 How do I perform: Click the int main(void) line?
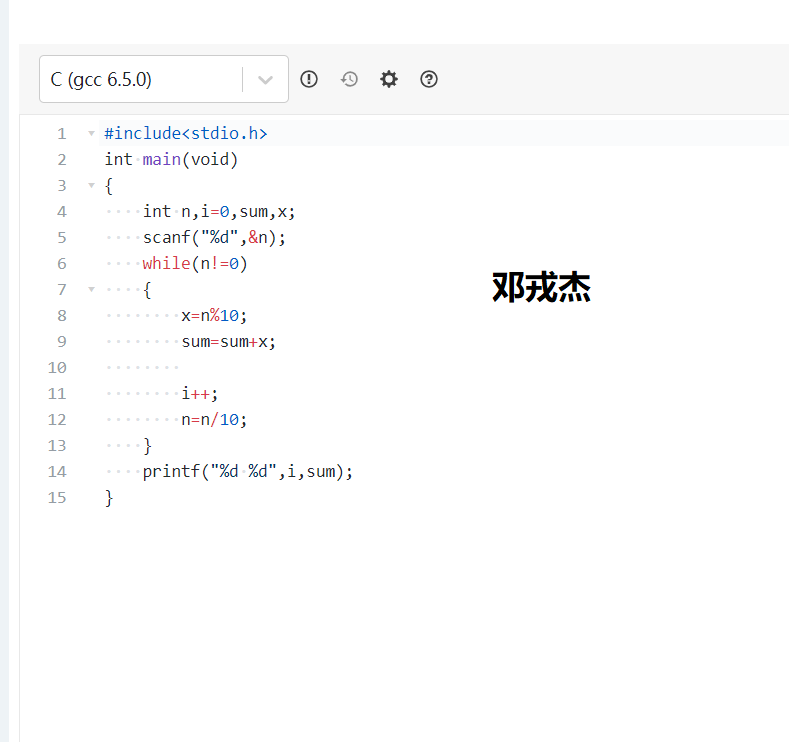171,159
